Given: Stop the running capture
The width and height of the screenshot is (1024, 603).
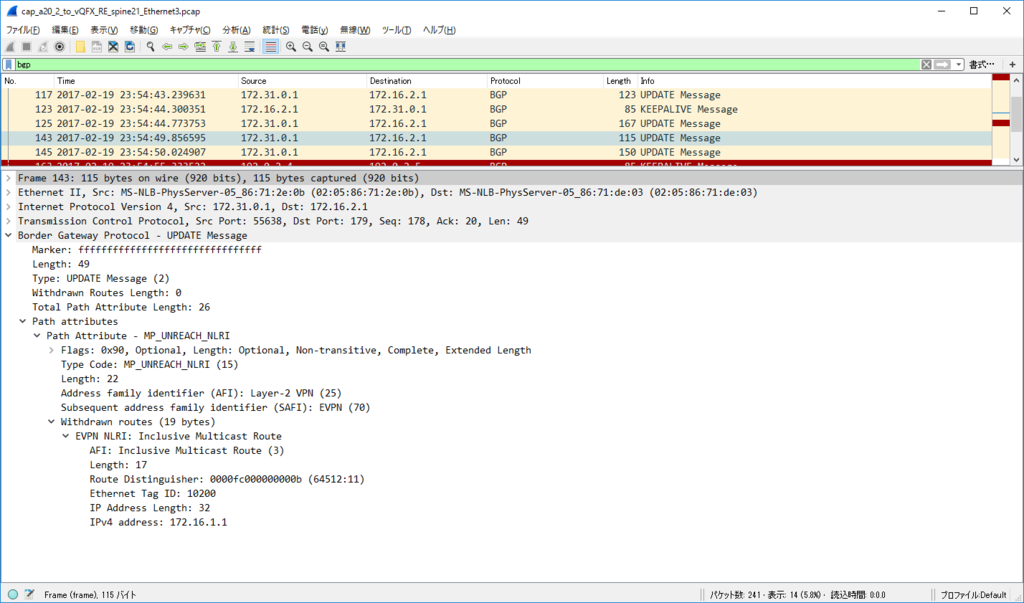Looking at the screenshot, I should pos(26,46).
